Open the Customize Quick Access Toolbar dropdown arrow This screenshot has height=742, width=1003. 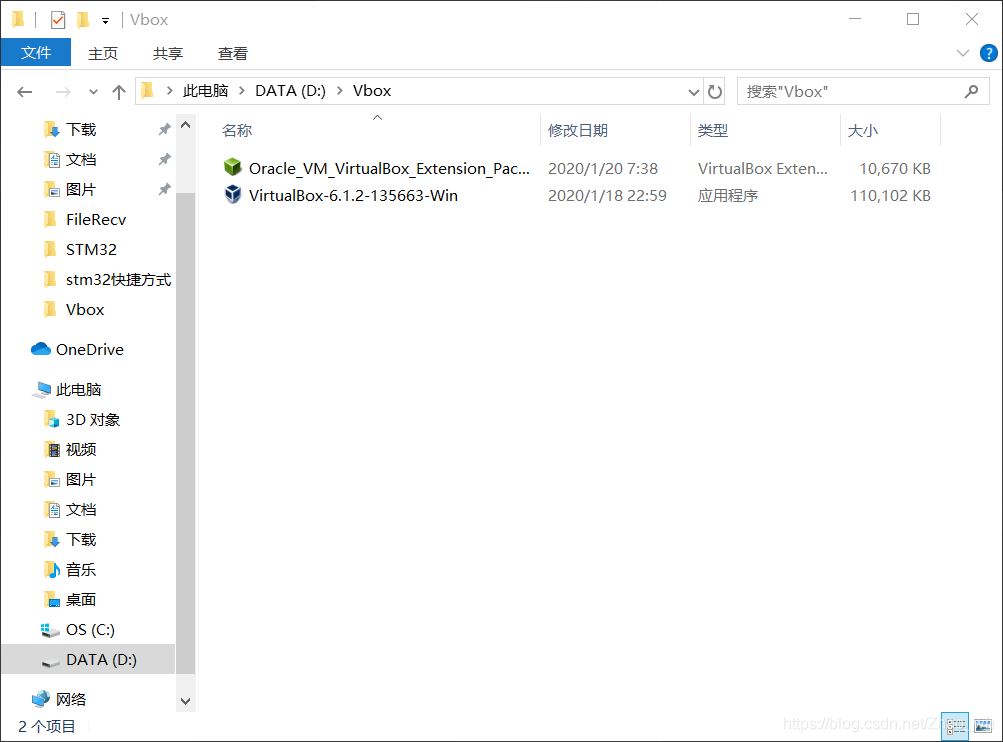pos(105,21)
